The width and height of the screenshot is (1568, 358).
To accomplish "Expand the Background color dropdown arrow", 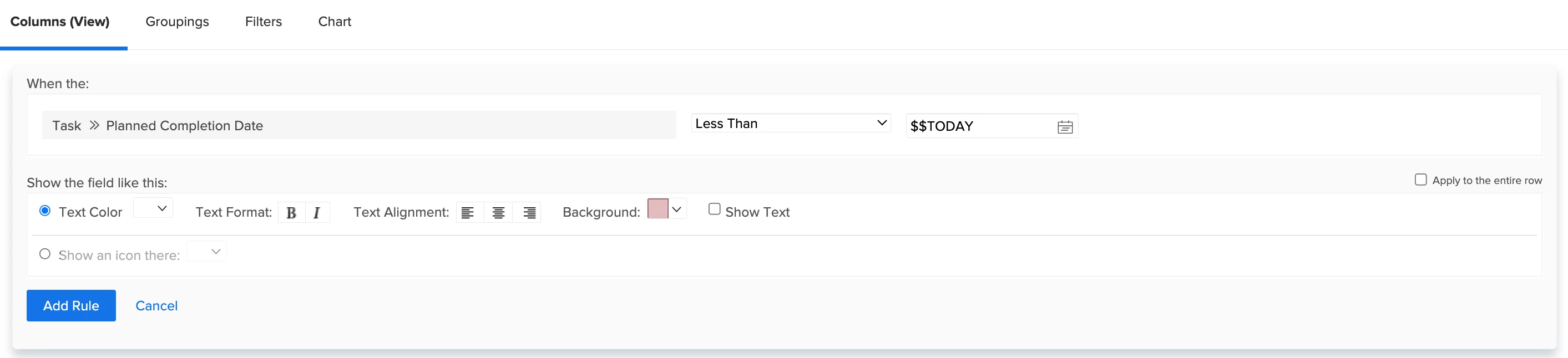I will point(676,209).
